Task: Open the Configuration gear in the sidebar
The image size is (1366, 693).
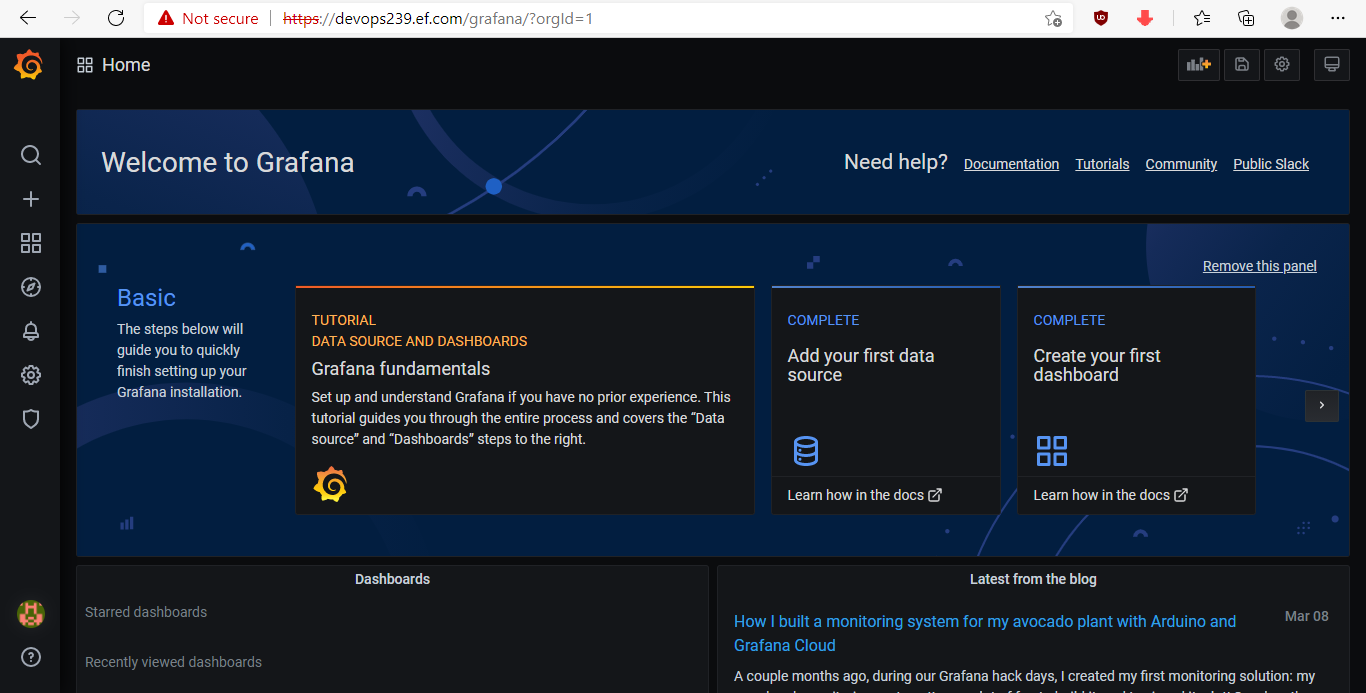Action: [31, 375]
